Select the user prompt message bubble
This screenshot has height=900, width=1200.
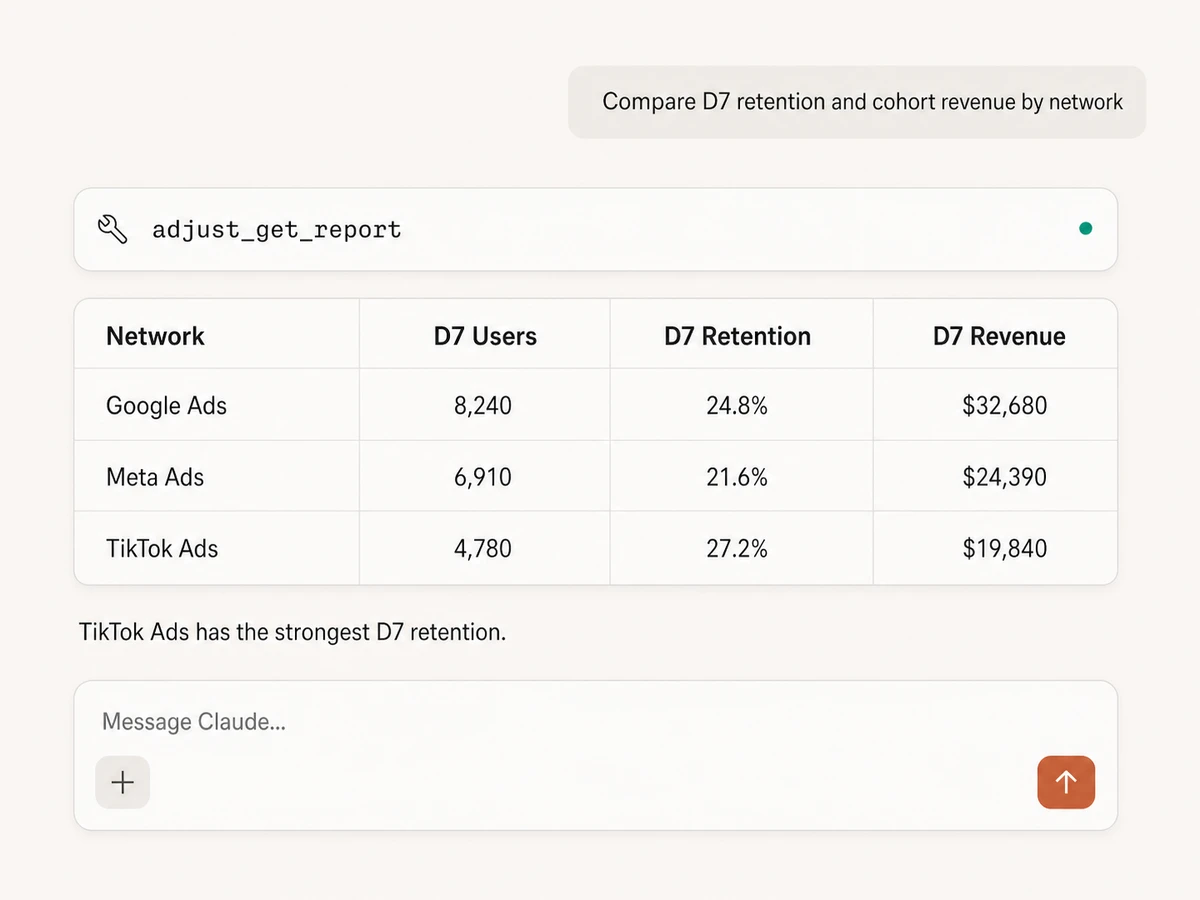coord(857,102)
